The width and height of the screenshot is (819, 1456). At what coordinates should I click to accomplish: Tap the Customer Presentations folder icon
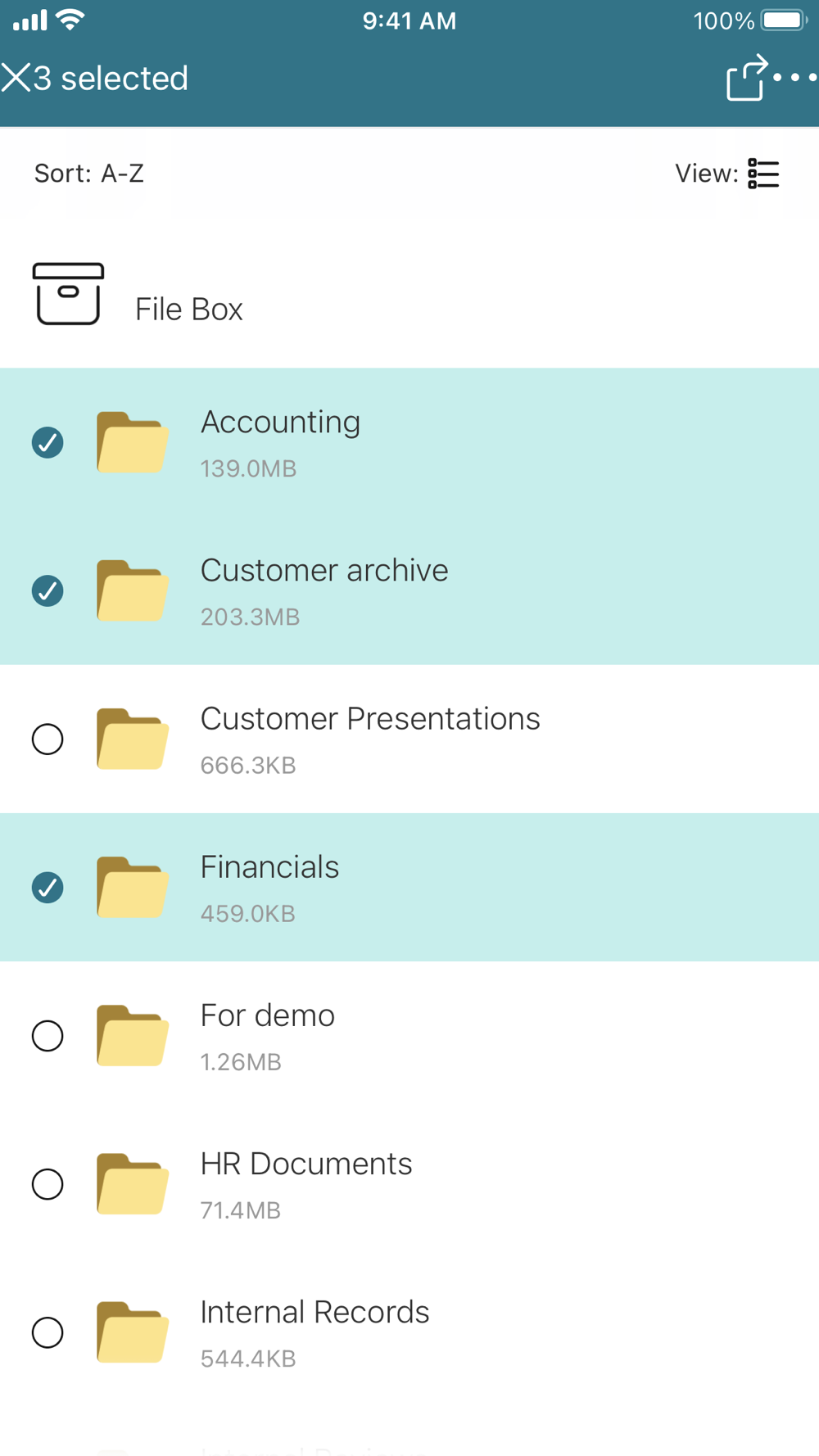pos(132,739)
